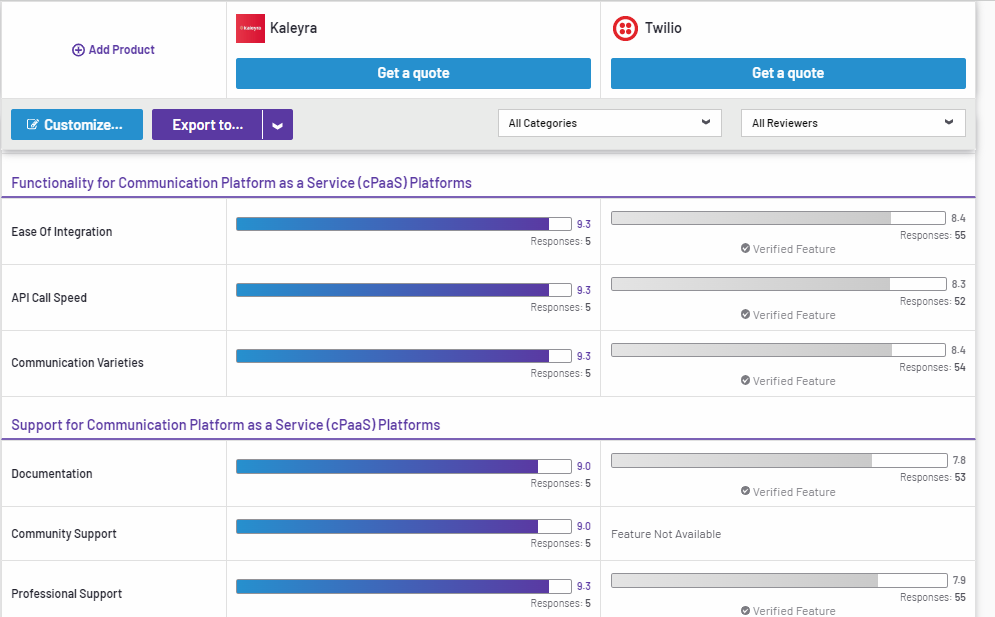
Task: Click the Customize button
Action: pos(77,124)
